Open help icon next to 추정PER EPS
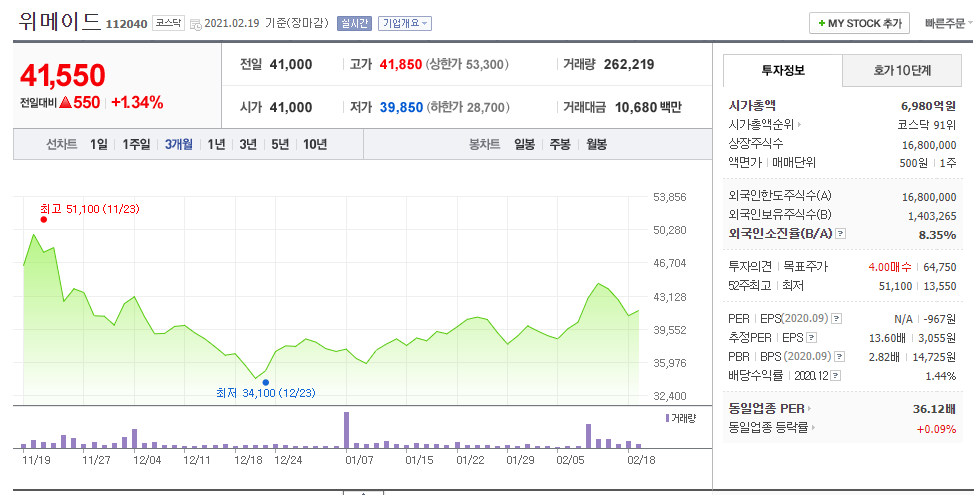This screenshot has height=495, width=979. click(x=812, y=338)
